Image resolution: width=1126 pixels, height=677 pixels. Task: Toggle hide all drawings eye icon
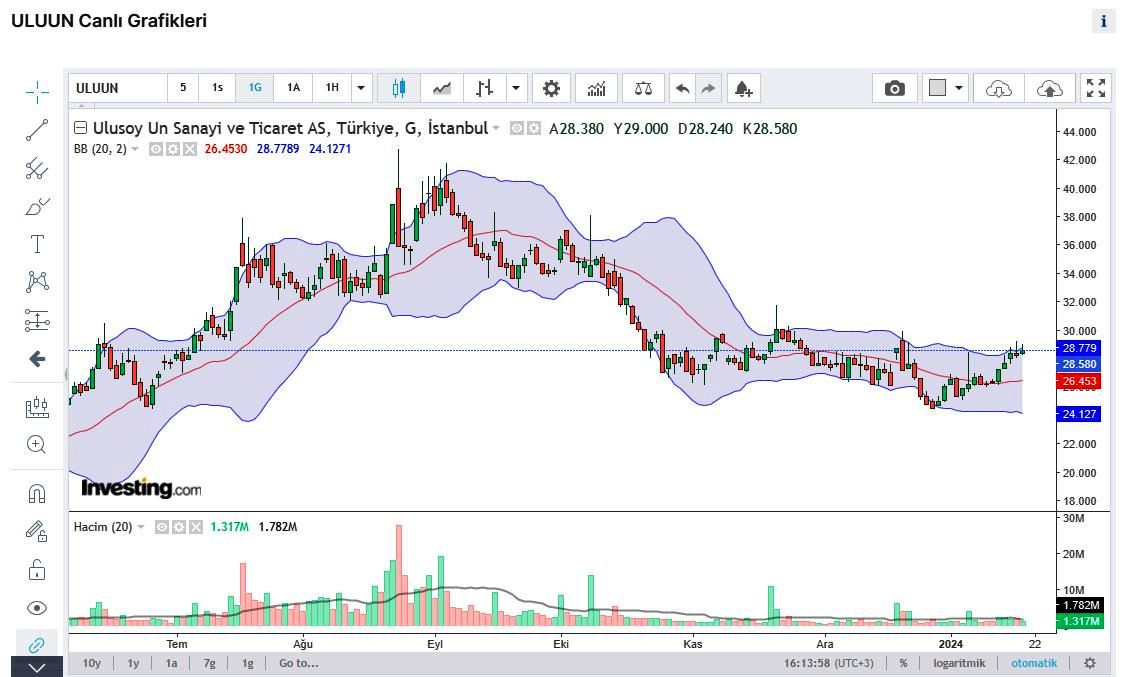click(37, 608)
